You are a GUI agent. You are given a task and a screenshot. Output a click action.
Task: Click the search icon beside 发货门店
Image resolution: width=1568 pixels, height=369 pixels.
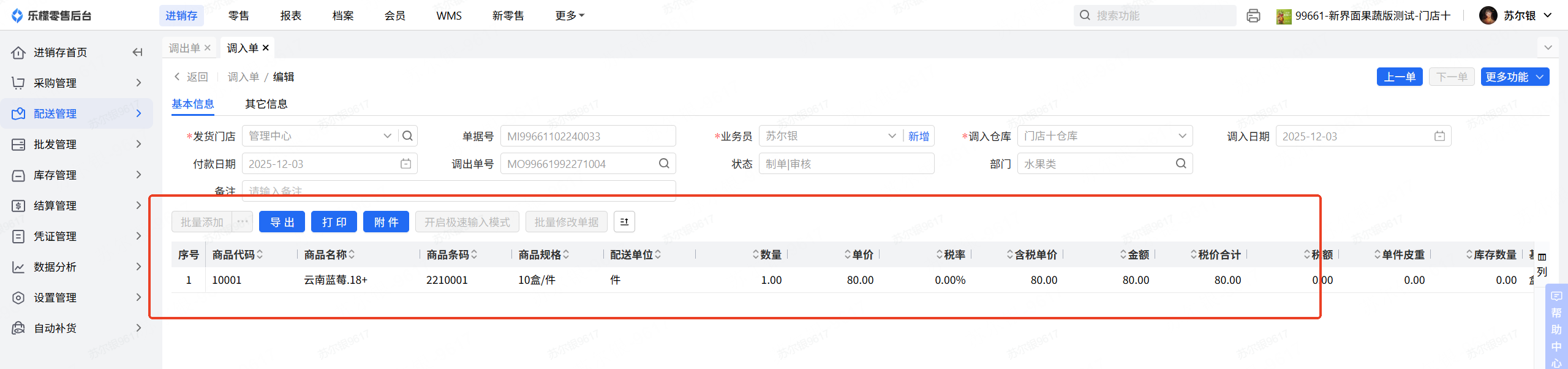(408, 136)
